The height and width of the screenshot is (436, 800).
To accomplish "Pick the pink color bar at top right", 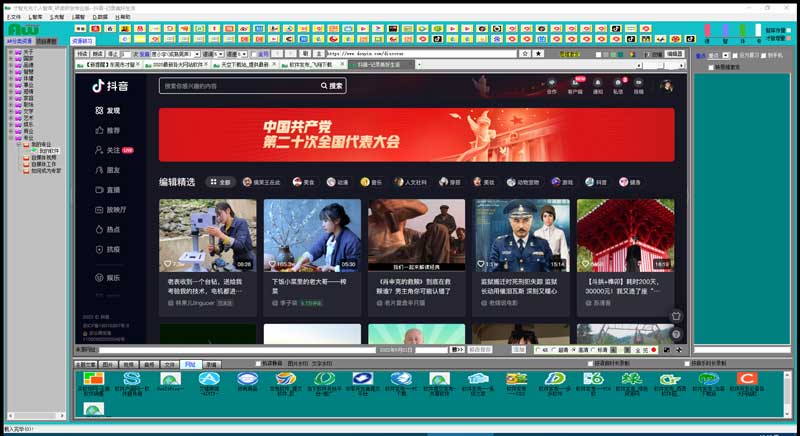I will click(707, 31).
